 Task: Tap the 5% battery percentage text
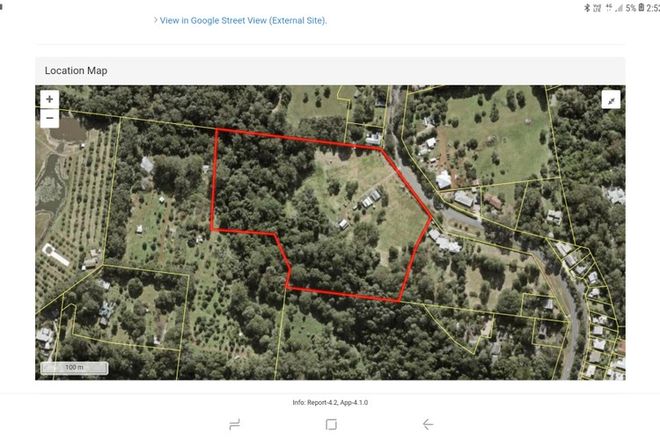[x=631, y=8]
